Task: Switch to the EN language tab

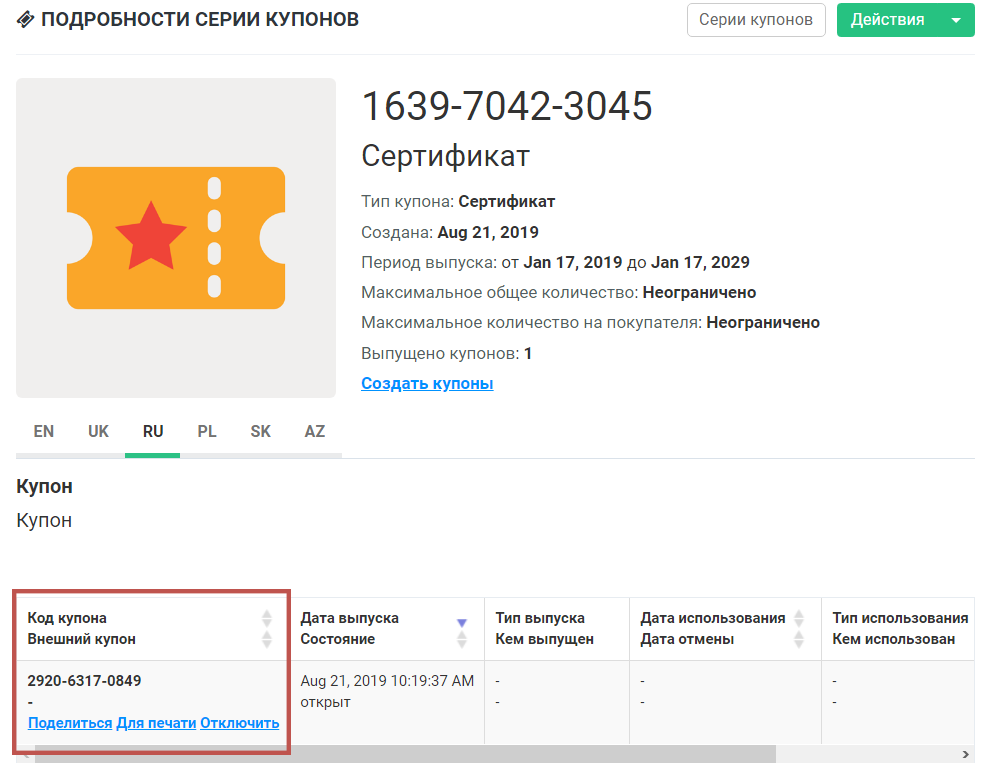Action: (x=44, y=432)
